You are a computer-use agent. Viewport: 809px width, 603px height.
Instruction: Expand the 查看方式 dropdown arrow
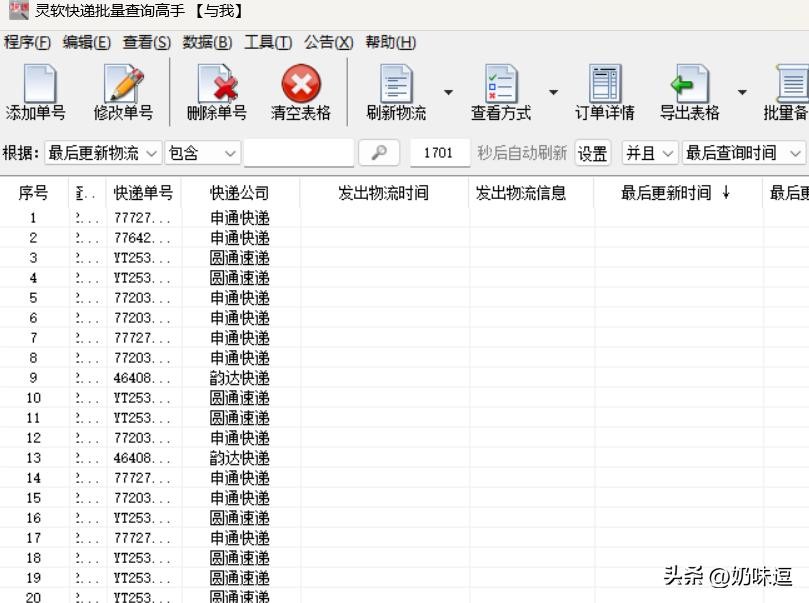pos(553,93)
